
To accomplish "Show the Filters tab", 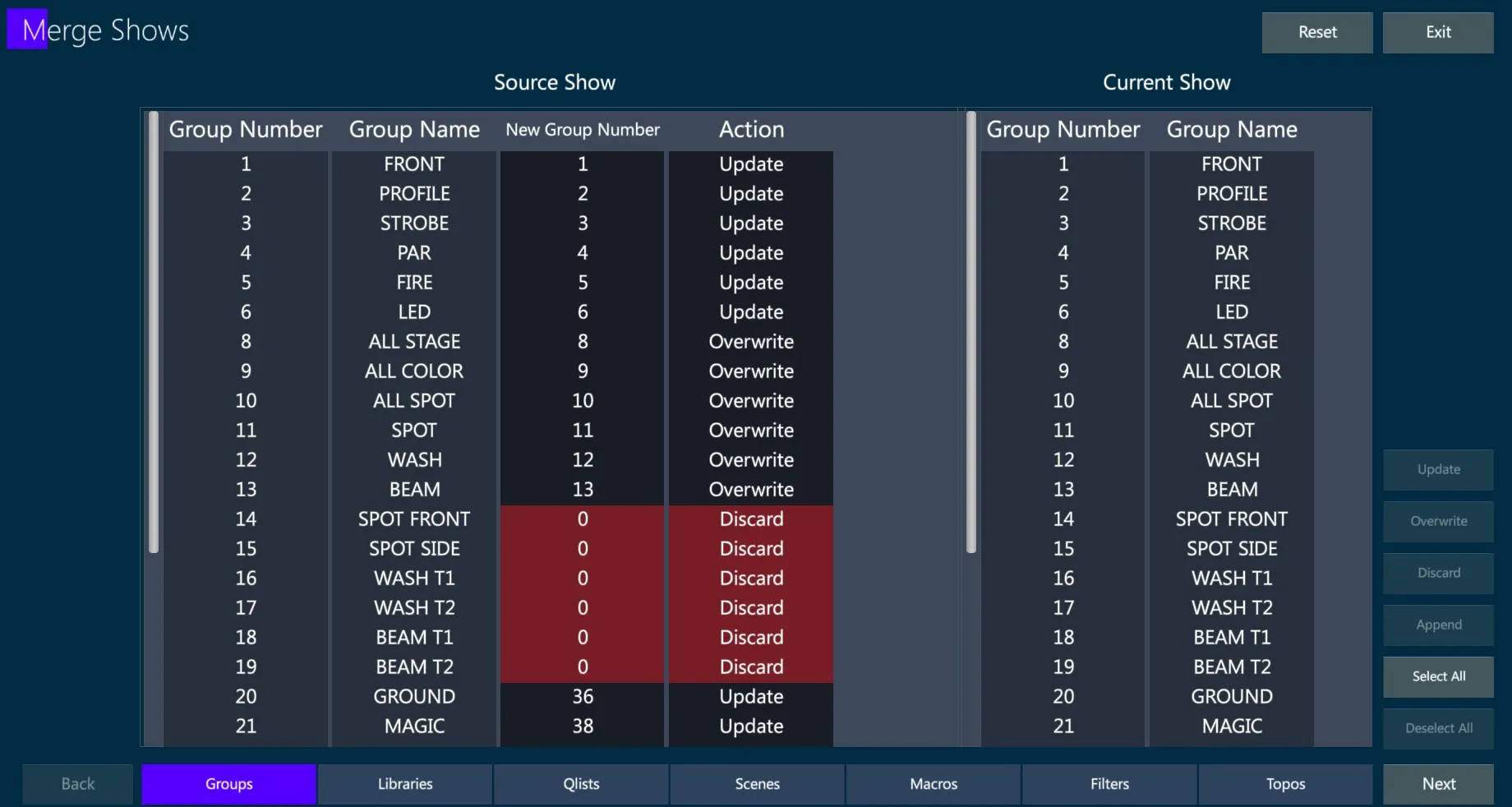I will click(1109, 784).
